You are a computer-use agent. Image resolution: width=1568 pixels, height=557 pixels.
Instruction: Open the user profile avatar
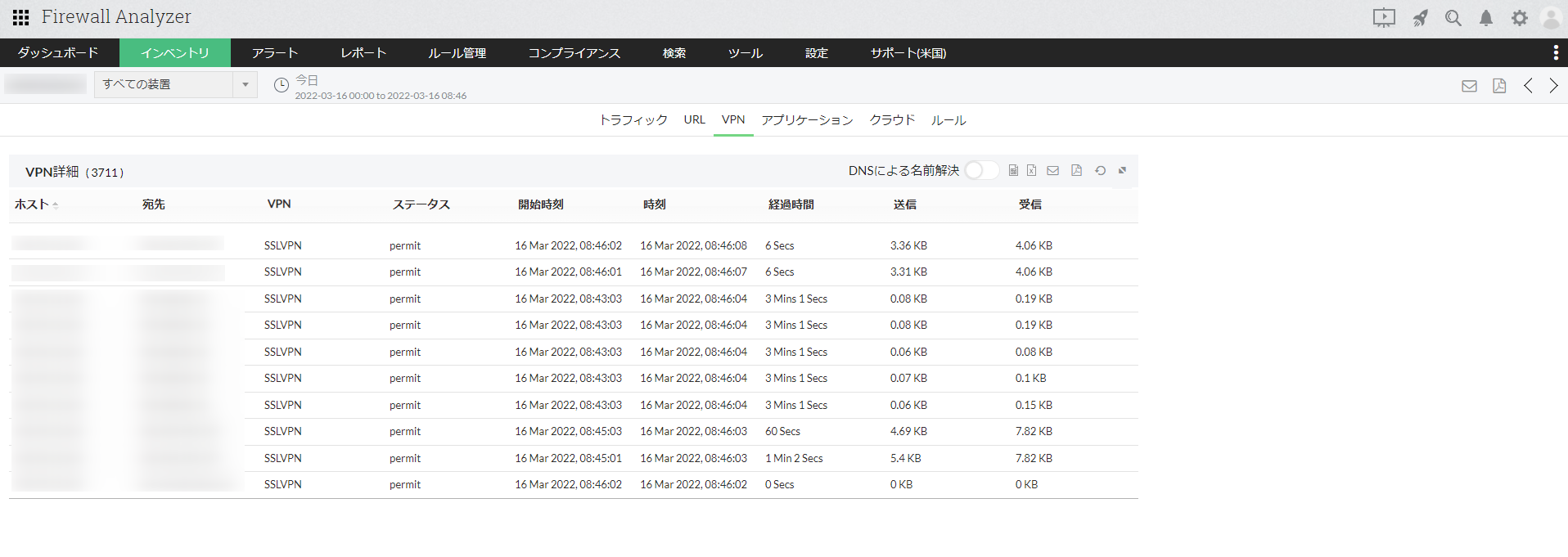[x=1551, y=18]
